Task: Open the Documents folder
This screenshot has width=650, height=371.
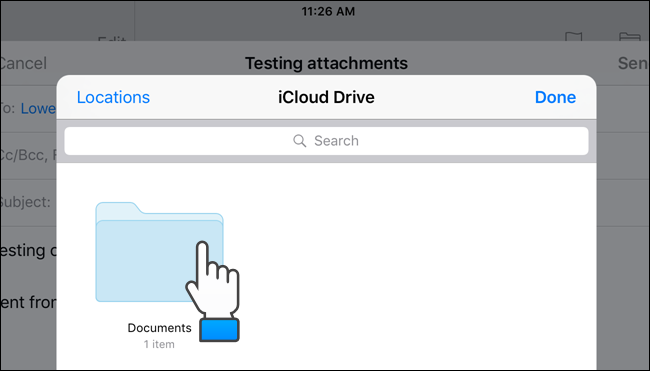Action: [x=160, y=252]
